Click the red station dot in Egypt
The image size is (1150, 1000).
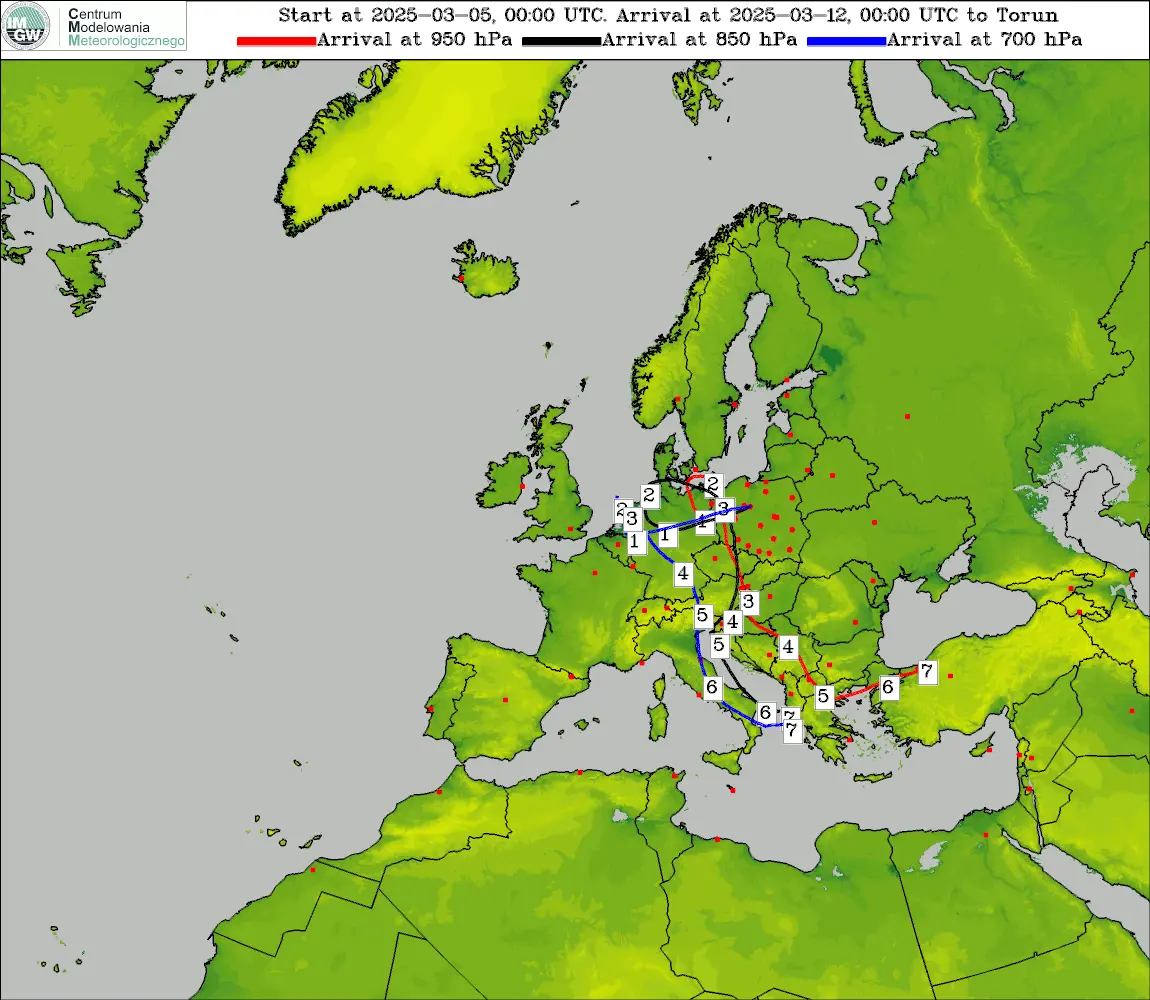(x=986, y=835)
